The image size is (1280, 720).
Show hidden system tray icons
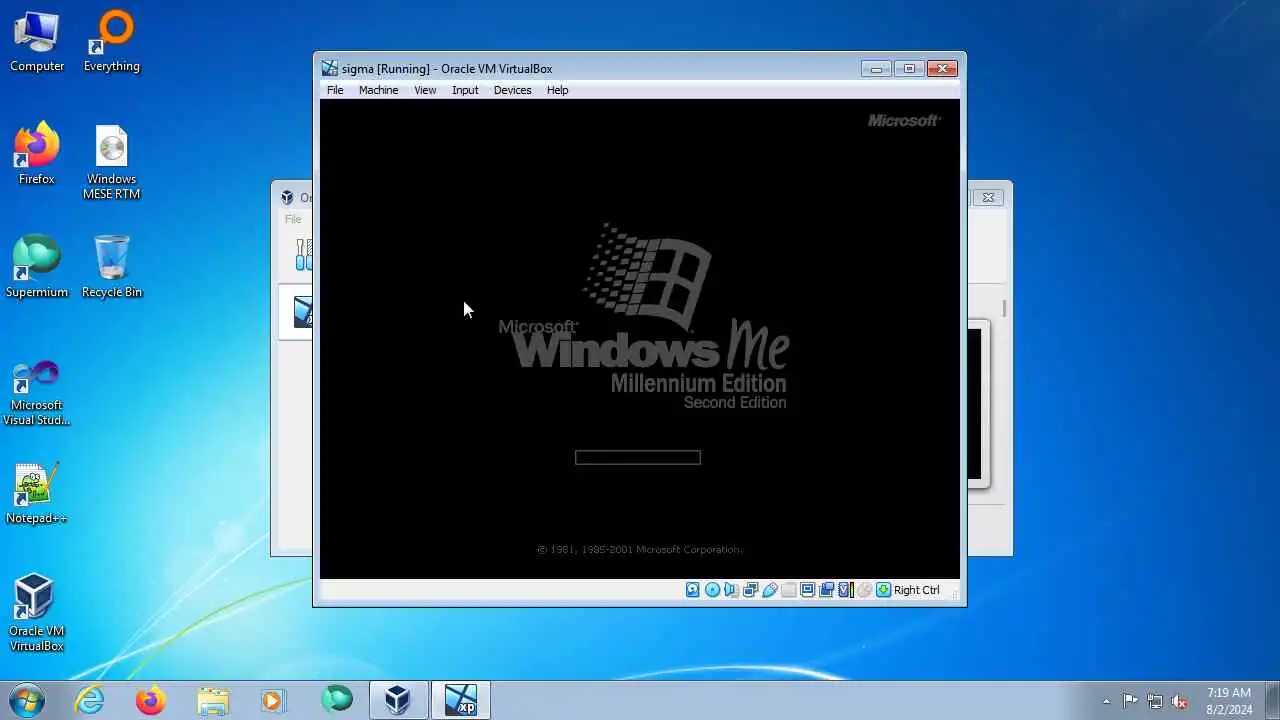(1106, 701)
